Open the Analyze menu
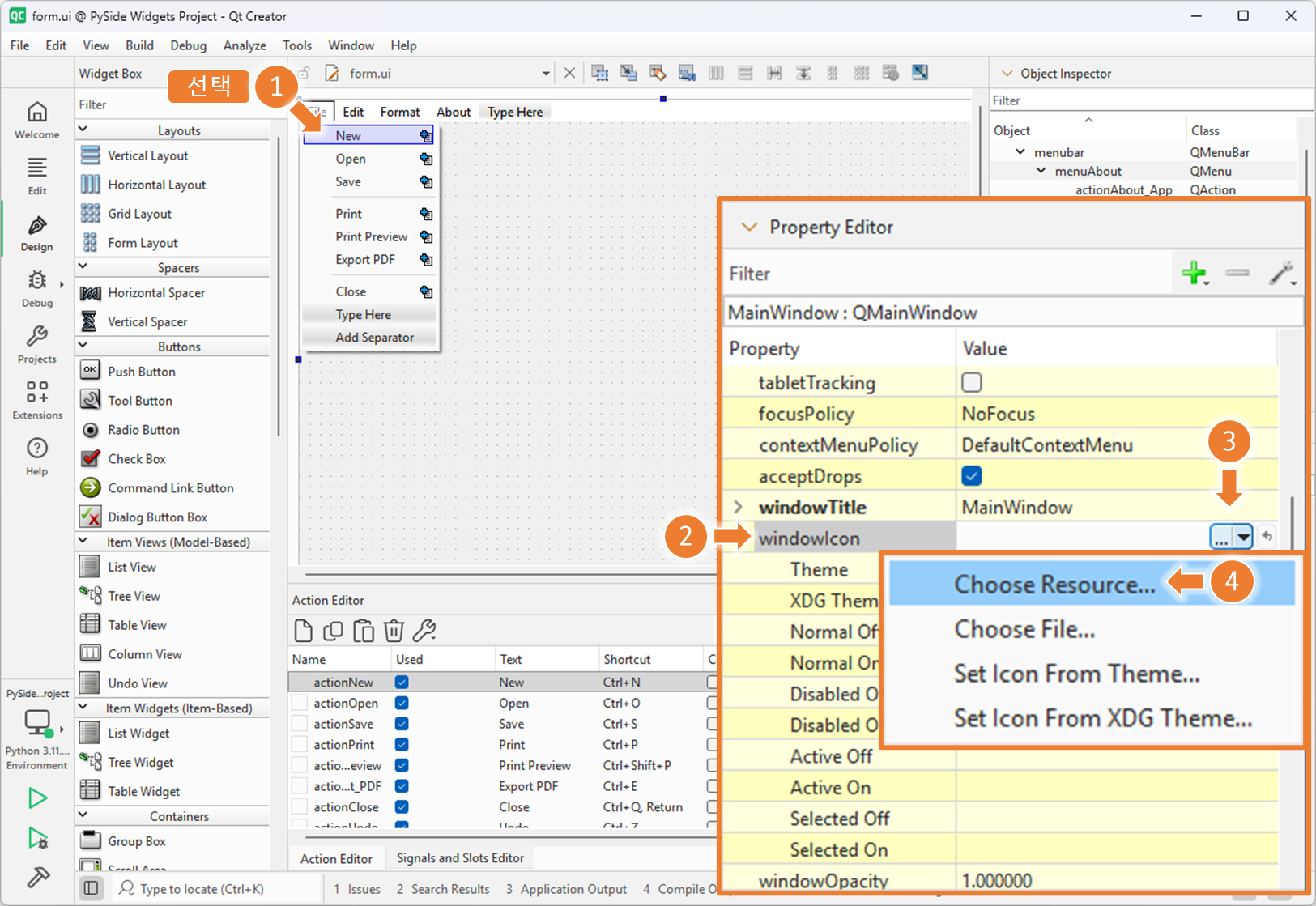The height and width of the screenshot is (906, 1316). [245, 45]
